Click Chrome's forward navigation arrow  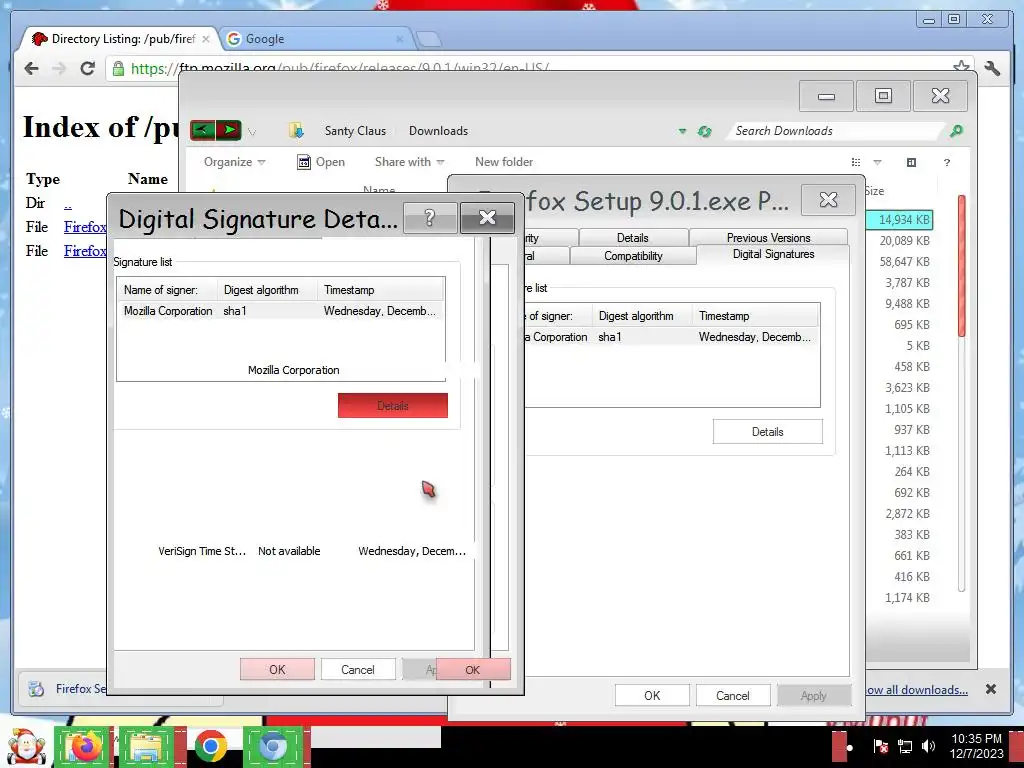(59, 69)
